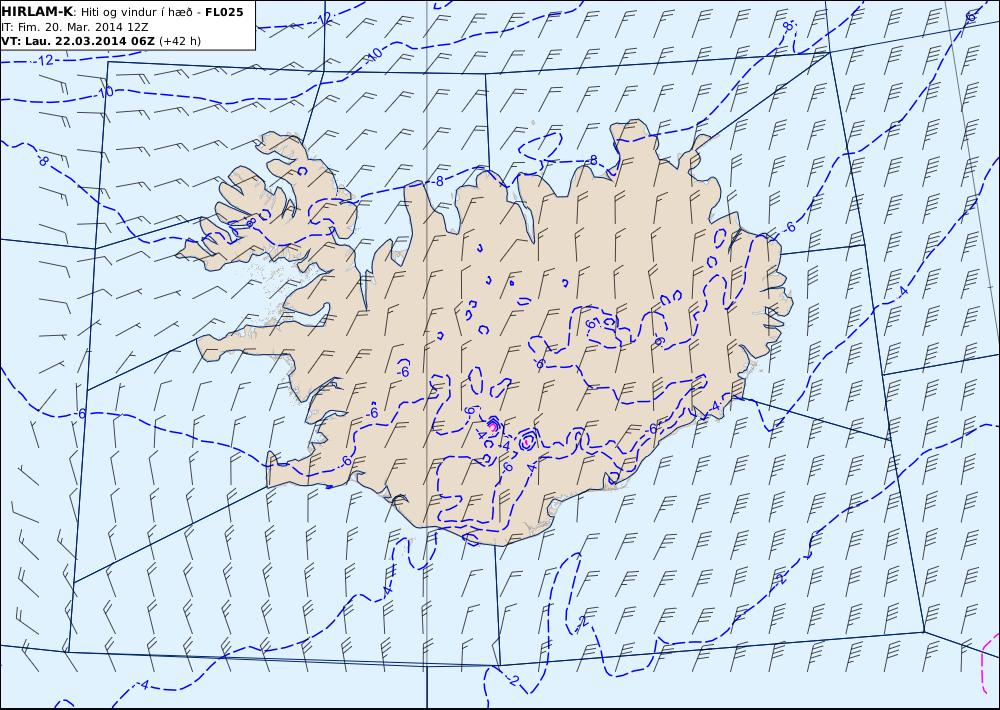
Task: Select the FL025 flight level label
Action: (x=224, y=12)
